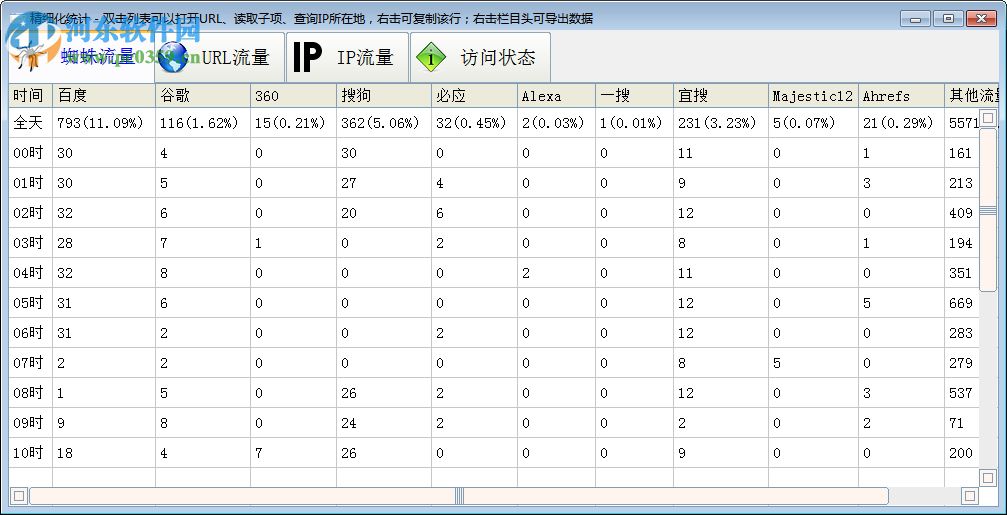The image size is (1007, 515).
Task: Click the bold IP icon
Action: click(x=308, y=58)
